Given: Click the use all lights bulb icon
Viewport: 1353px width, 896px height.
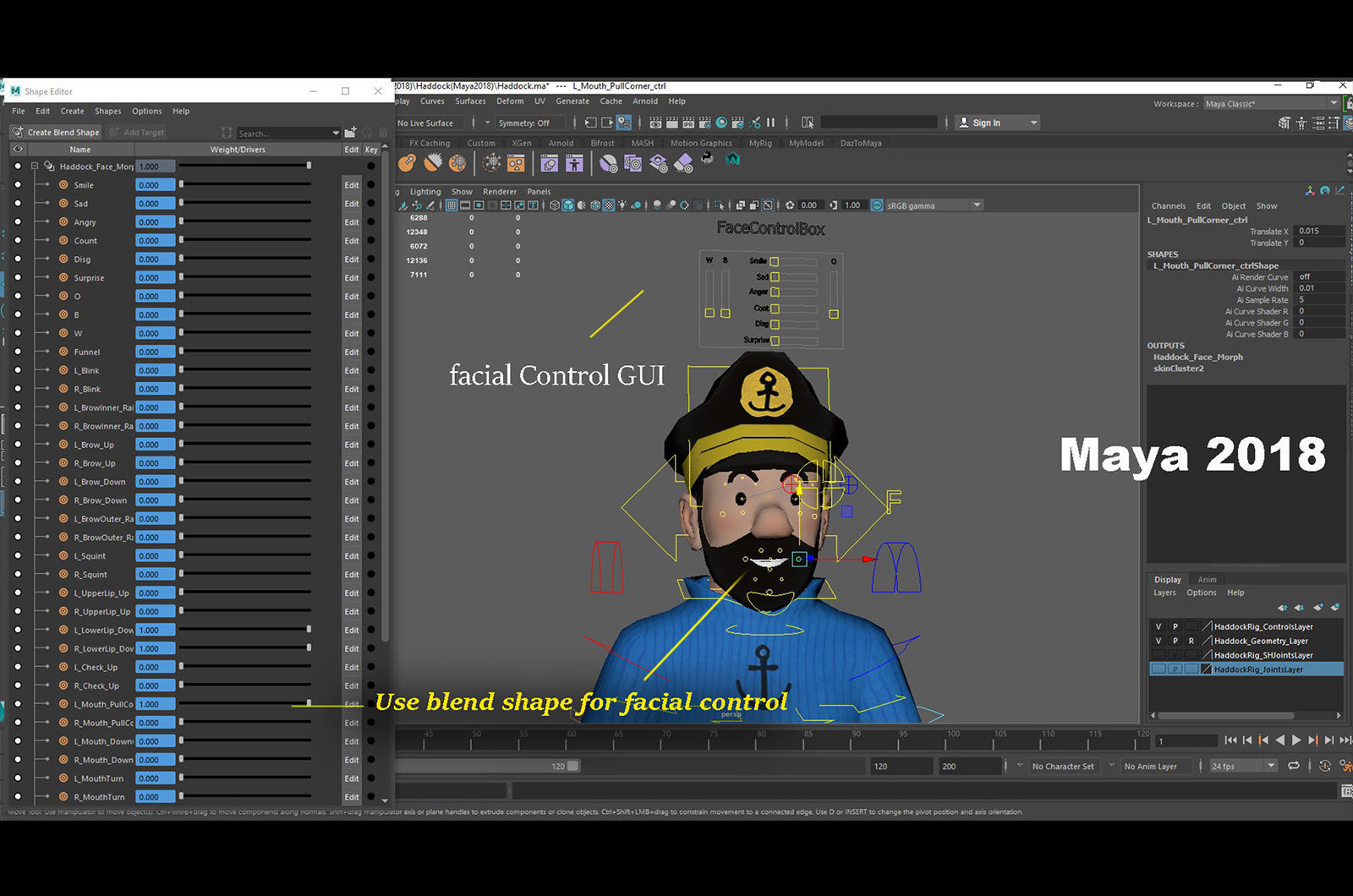Looking at the screenshot, I should [622, 205].
